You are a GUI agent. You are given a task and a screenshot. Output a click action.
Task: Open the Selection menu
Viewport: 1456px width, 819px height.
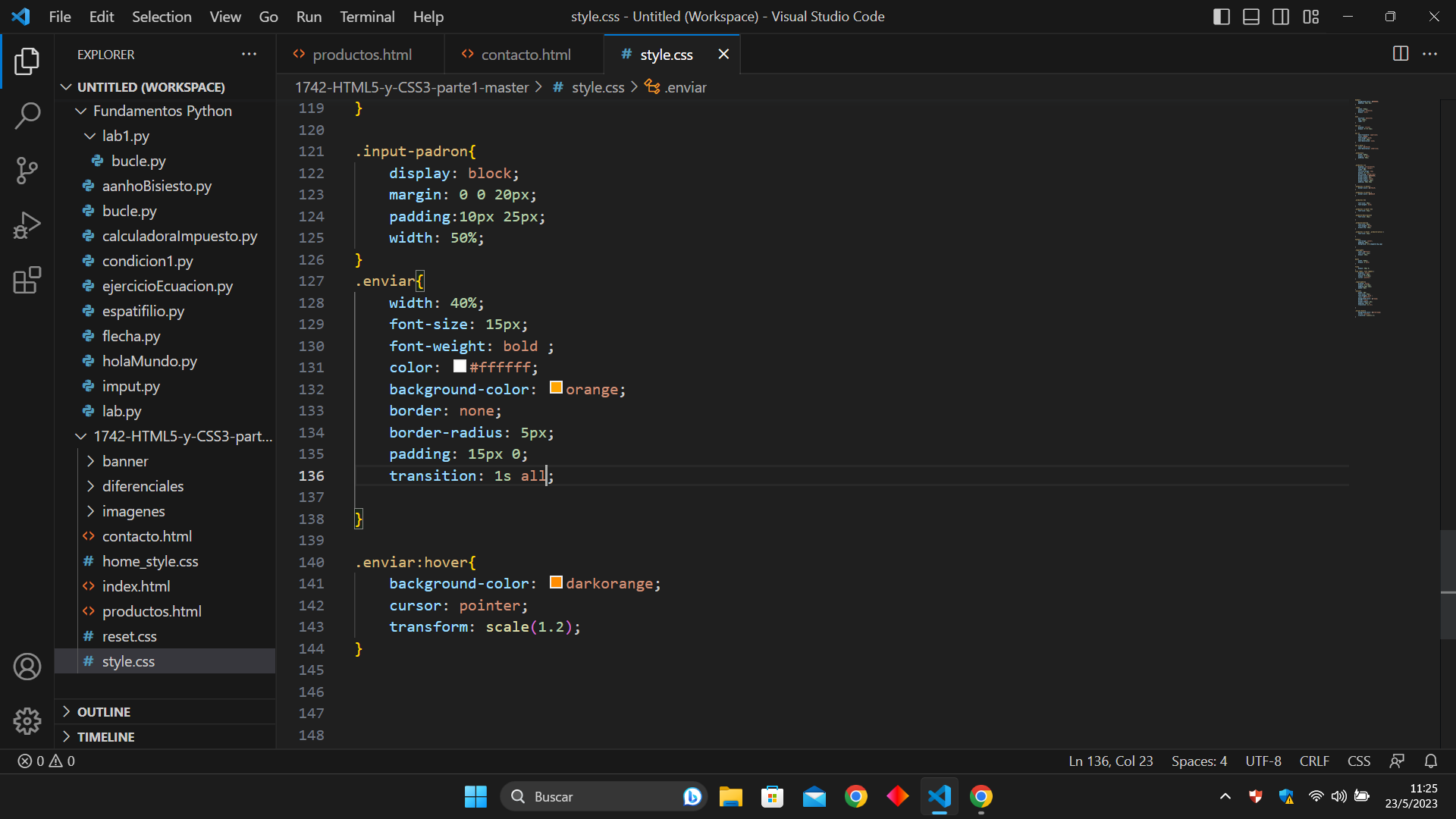click(162, 17)
